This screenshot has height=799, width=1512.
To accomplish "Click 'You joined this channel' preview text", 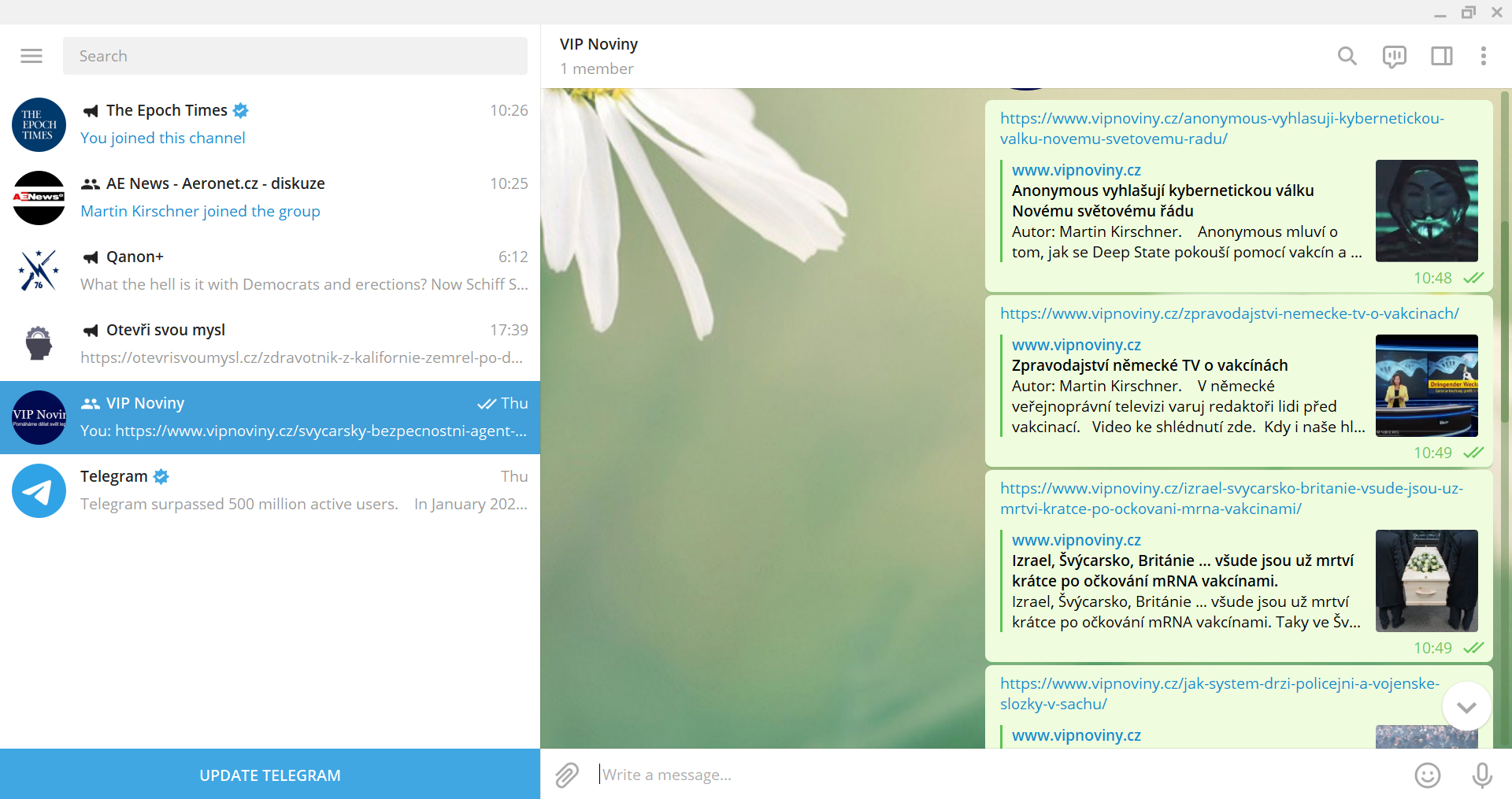I will (163, 138).
